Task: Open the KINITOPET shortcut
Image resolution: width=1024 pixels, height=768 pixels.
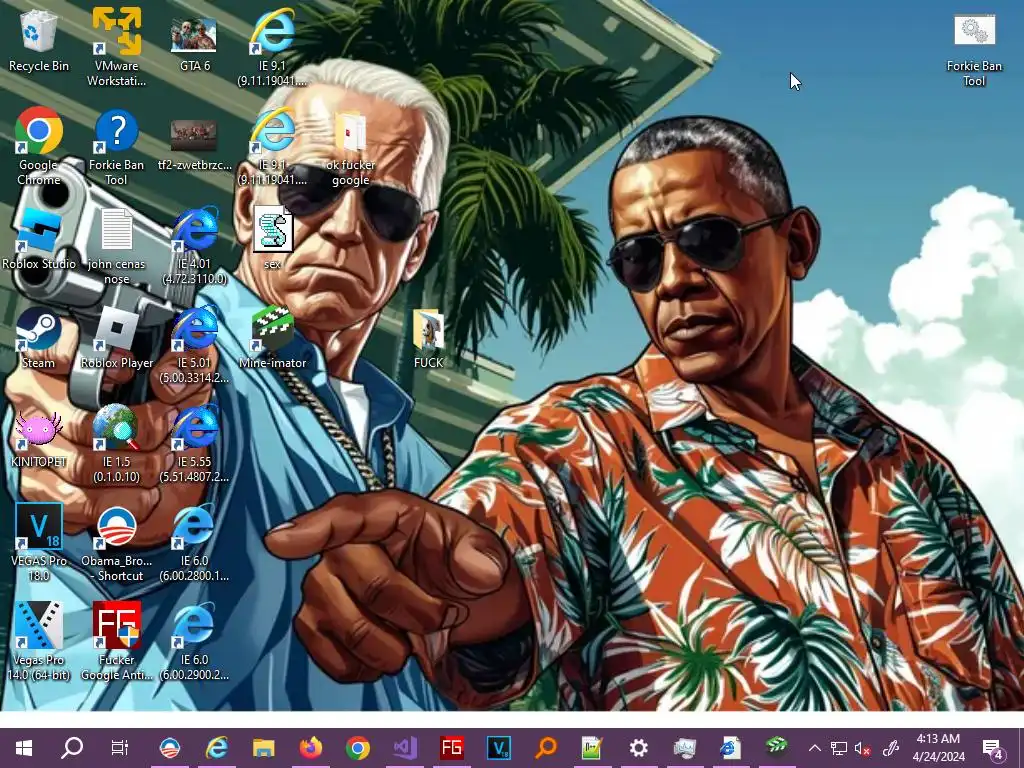Action: click(x=39, y=438)
